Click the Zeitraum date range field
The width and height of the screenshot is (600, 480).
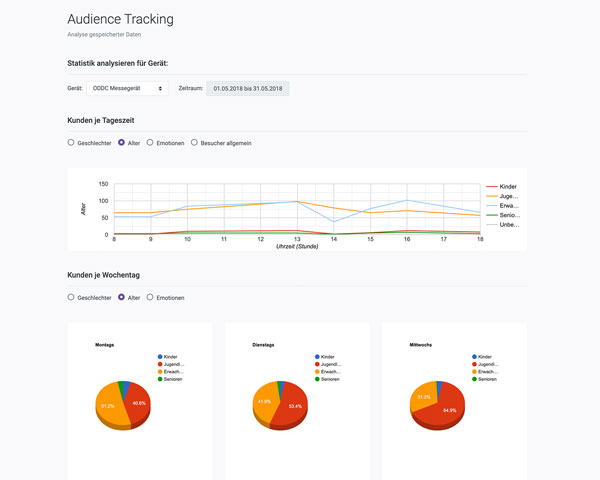(x=248, y=89)
